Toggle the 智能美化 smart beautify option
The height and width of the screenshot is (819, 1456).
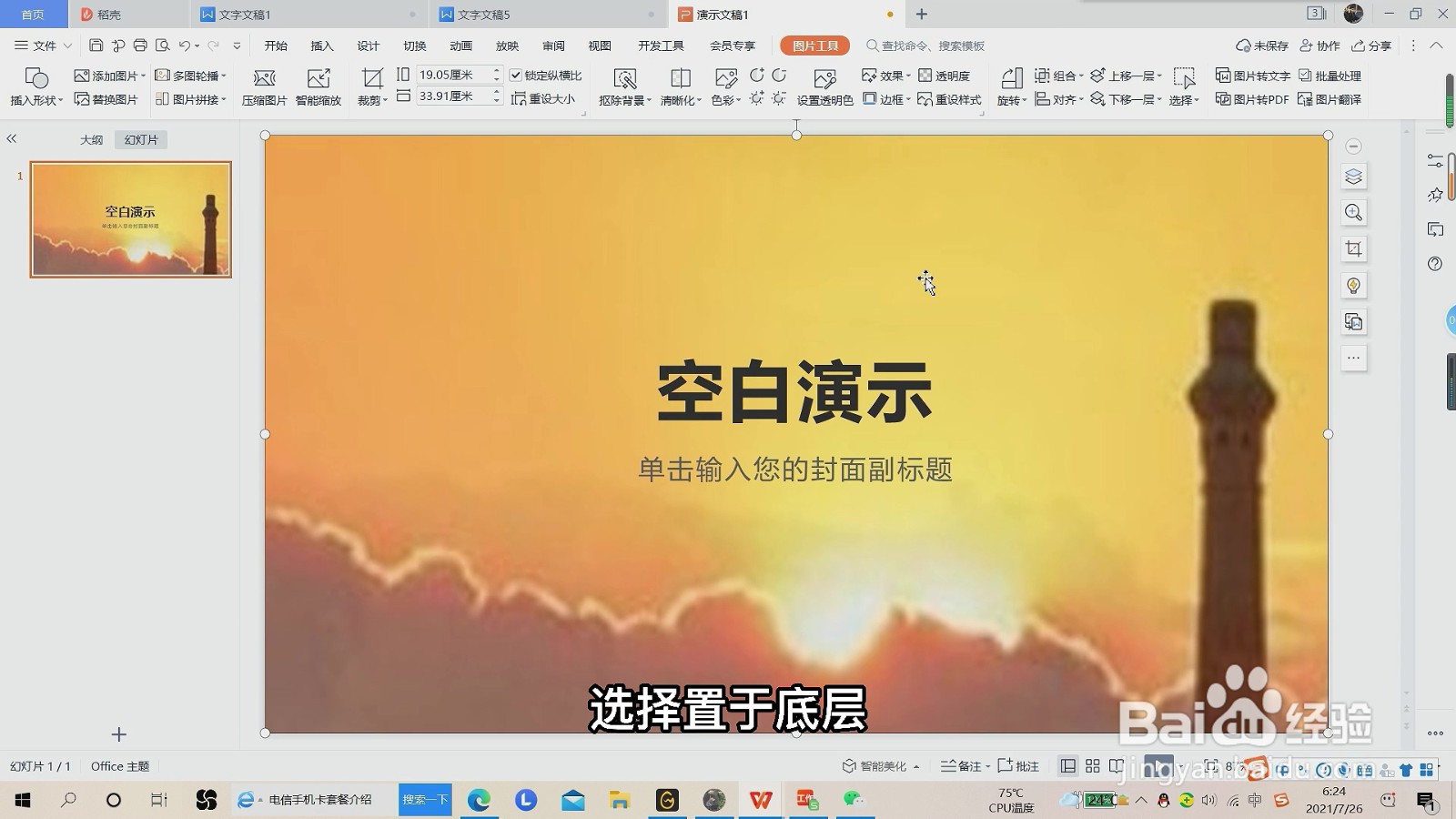pos(881,766)
